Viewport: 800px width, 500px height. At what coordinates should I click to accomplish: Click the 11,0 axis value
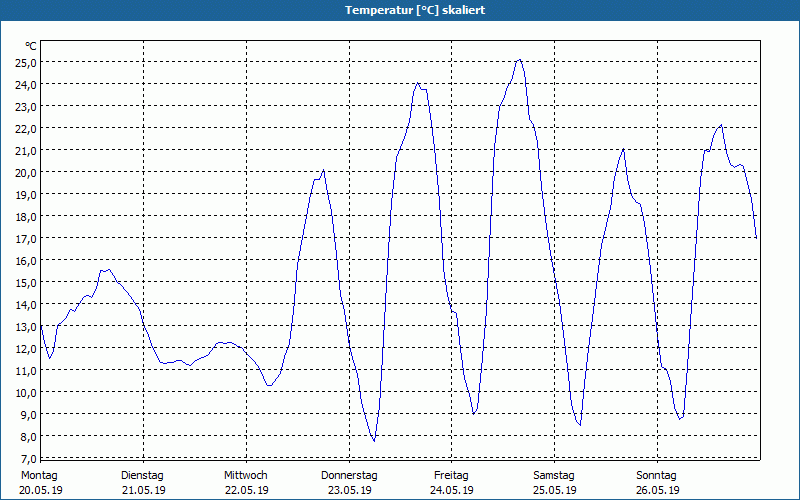tap(26, 370)
